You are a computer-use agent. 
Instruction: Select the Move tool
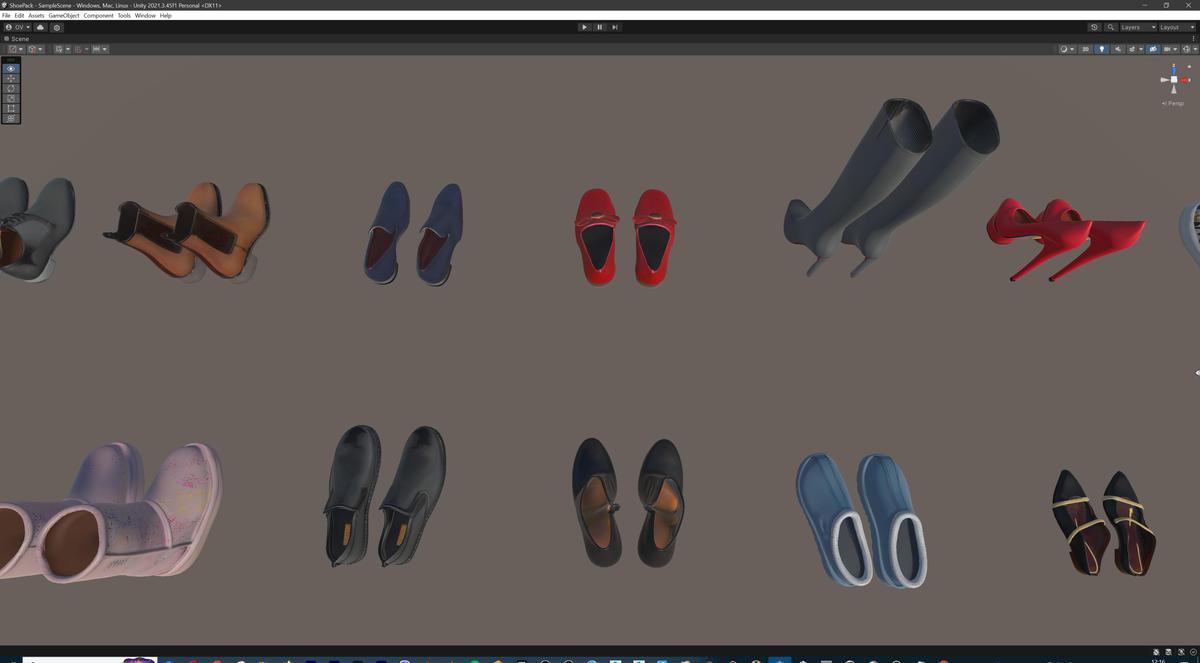pos(10,78)
